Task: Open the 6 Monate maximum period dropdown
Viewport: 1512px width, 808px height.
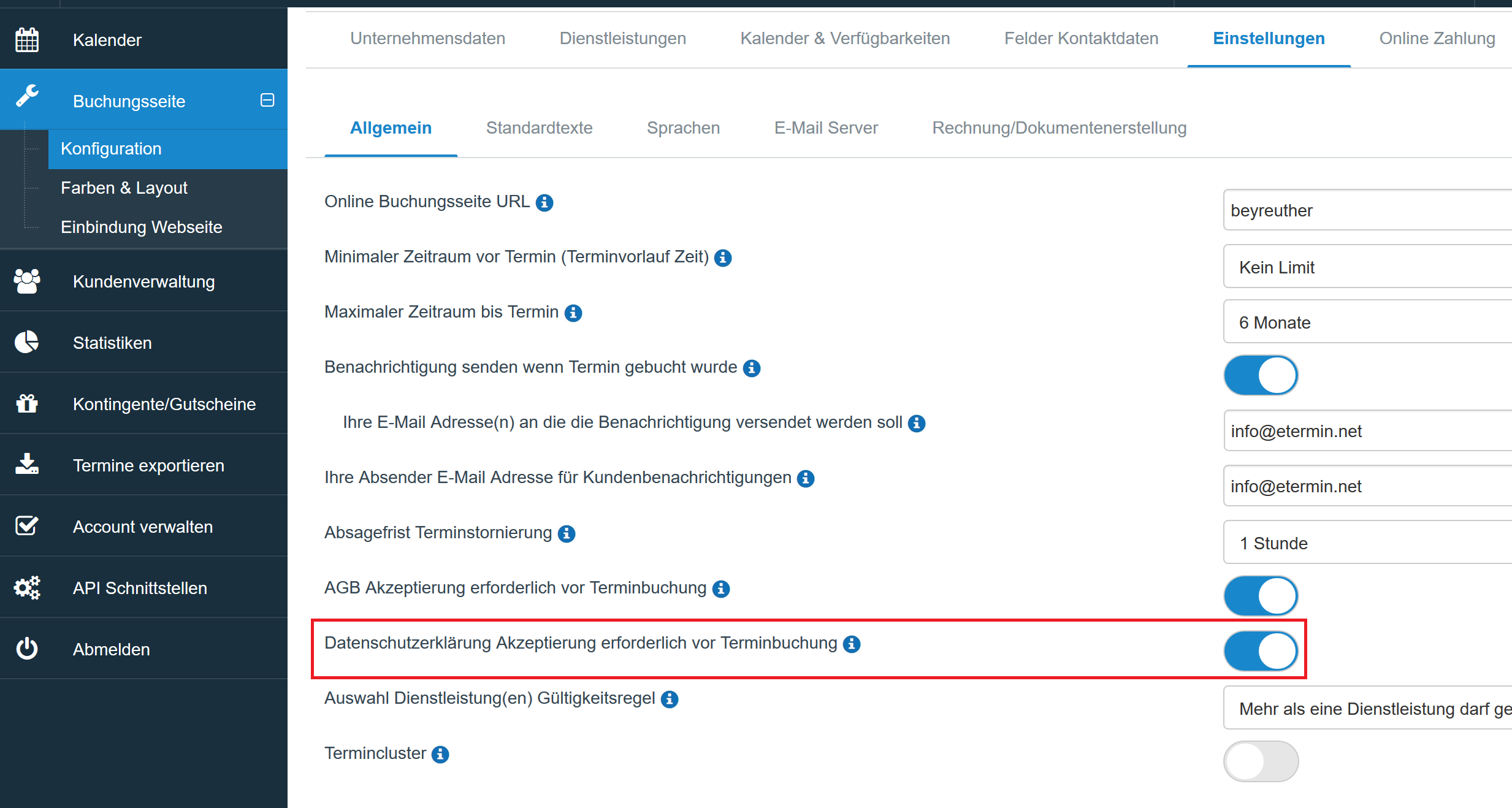Action: click(1368, 321)
